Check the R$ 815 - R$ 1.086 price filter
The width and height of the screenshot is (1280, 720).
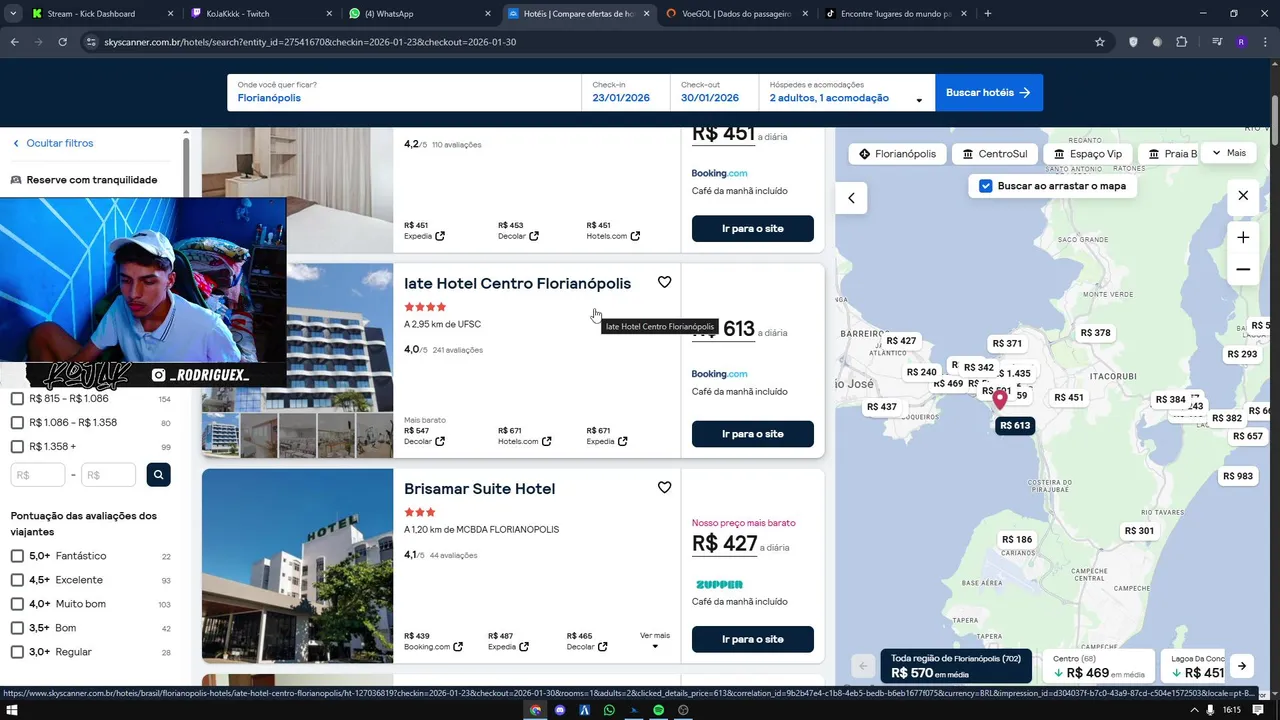(x=17, y=399)
